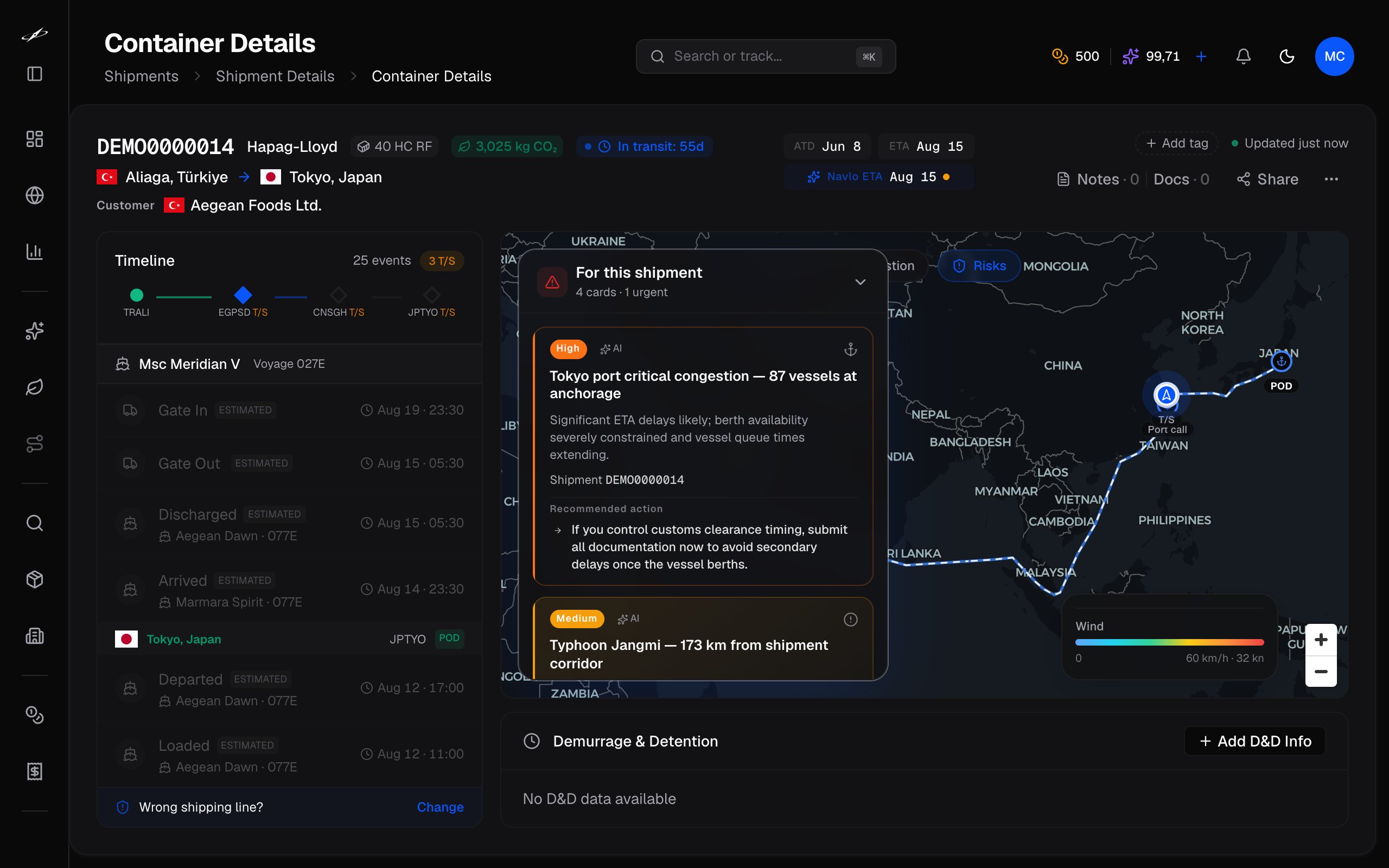Click the Navlo logo icon in sidebar
Screen dimensions: 1389x868
click(34, 35)
